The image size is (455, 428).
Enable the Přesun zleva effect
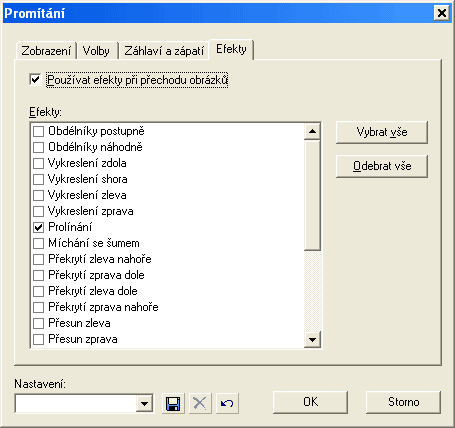[39, 323]
